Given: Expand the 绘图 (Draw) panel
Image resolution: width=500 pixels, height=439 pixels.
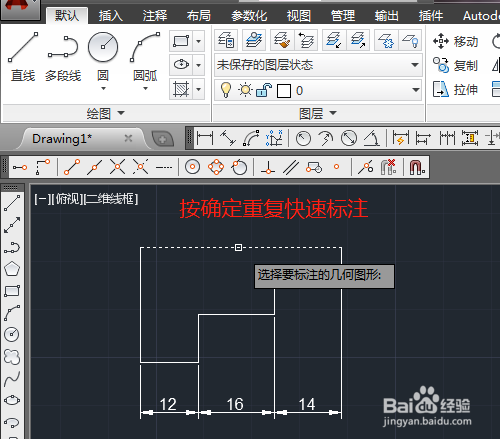Looking at the screenshot, I should (105, 113).
